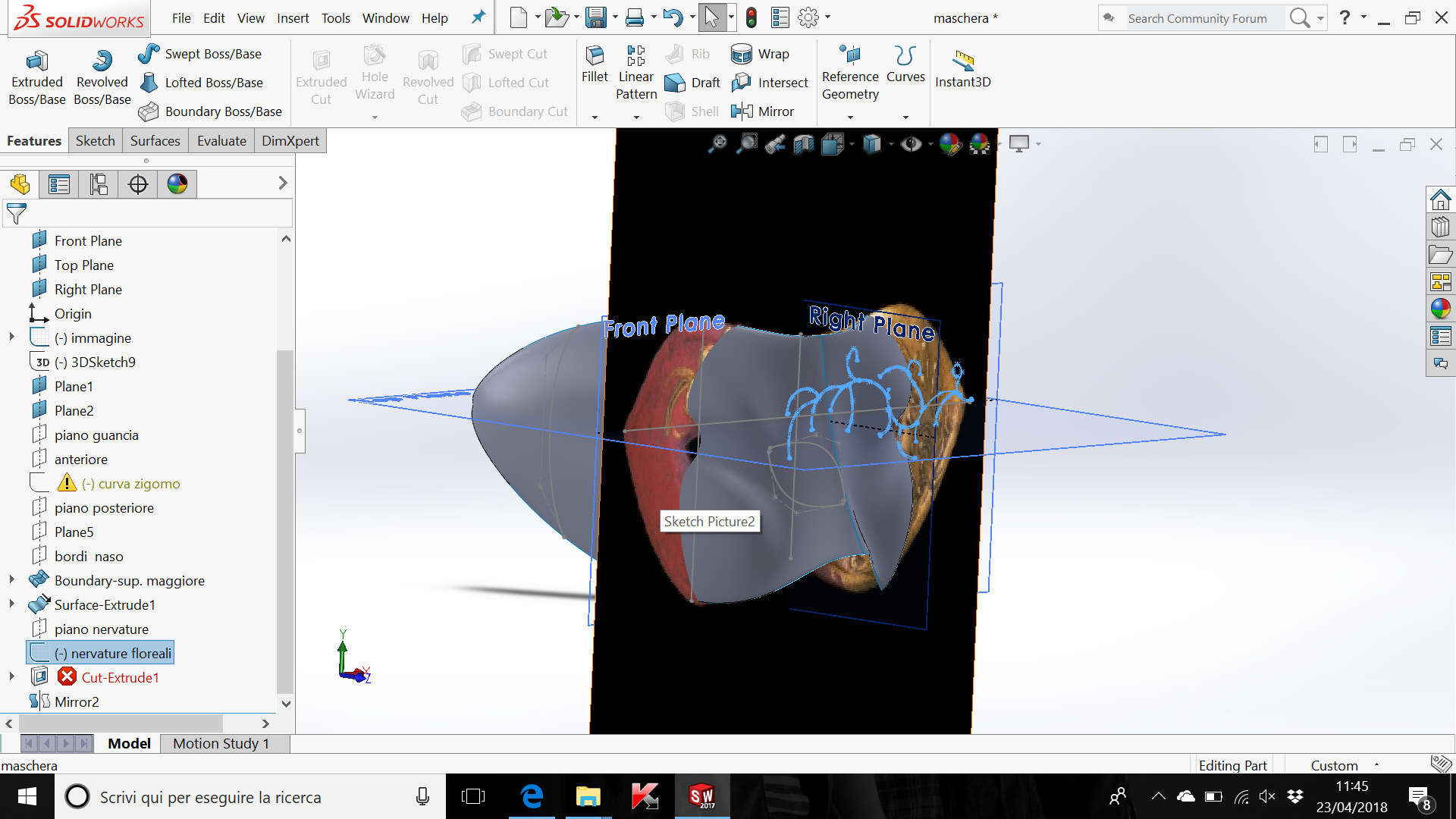Open the Reference Geometry tool
The height and width of the screenshot is (819, 1456).
click(850, 72)
